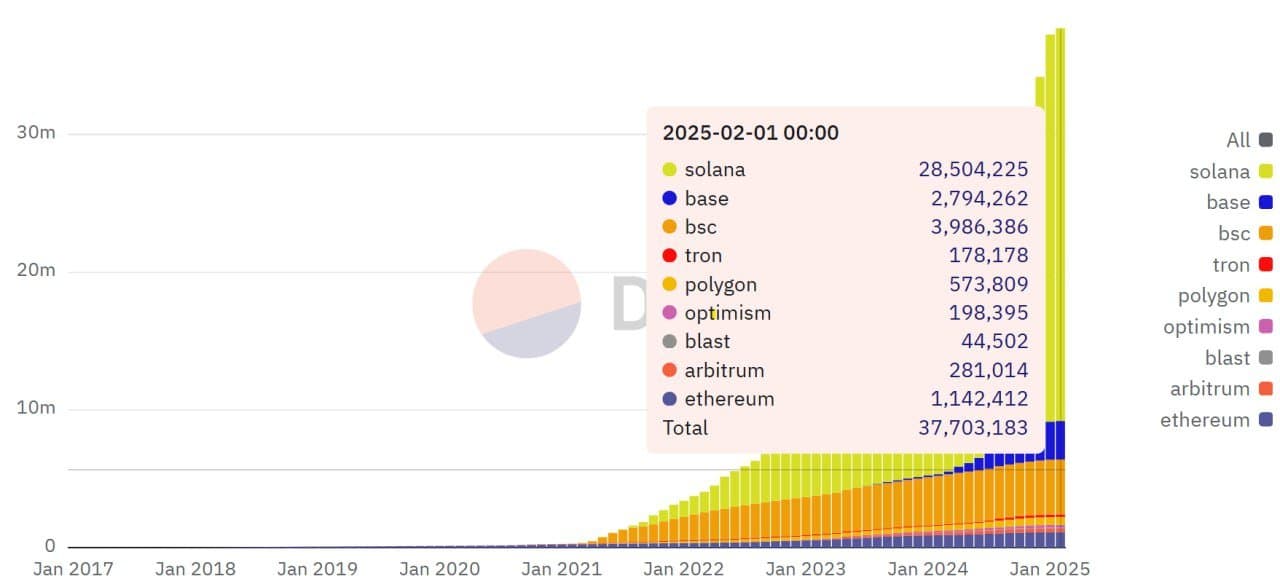This screenshot has width=1280, height=576.
Task: Toggle the base entry in the right legend
Action: click(x=1240, y=202)
